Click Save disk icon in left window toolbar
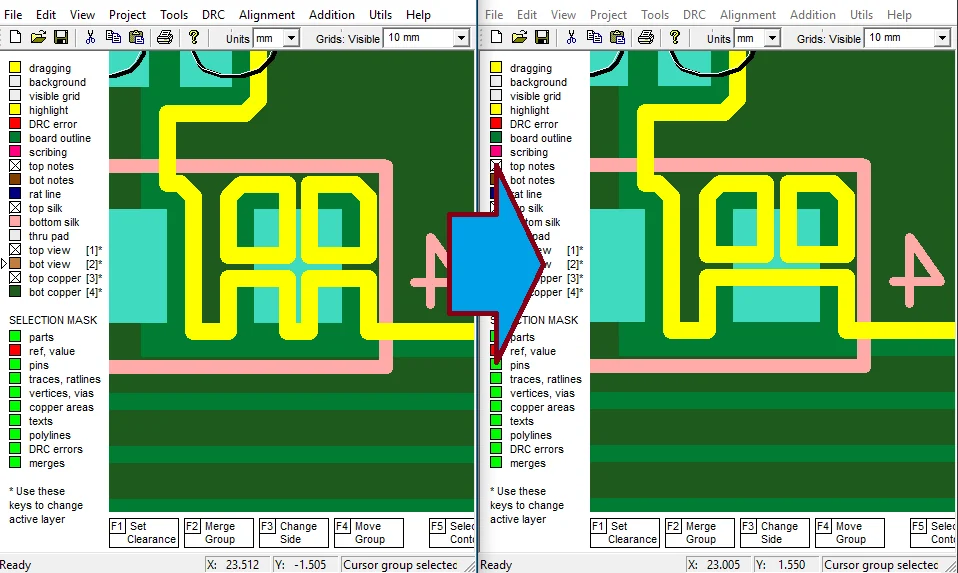The width and height of the screenshot is (958, 573). coord(61,38)
